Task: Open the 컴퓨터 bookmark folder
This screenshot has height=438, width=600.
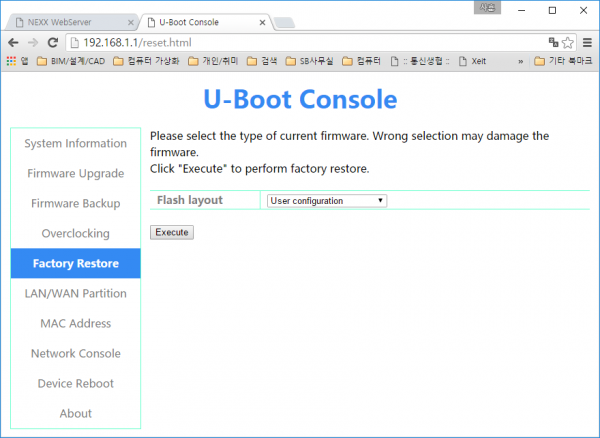Action: tap(362, 61)
